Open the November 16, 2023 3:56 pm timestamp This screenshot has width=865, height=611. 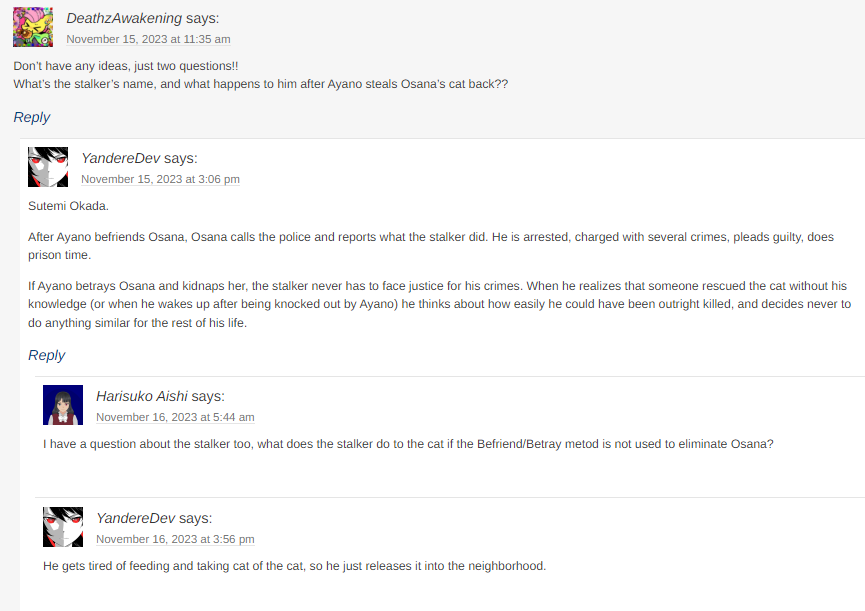(x=175, y=539)
